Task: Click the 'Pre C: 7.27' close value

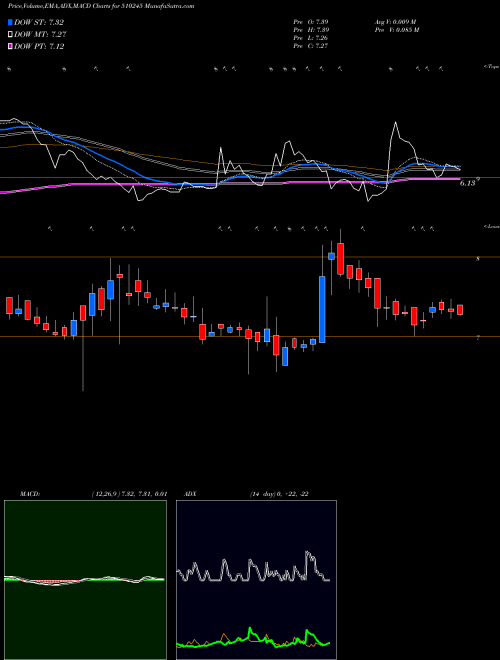Action: (x=311, y=46)
